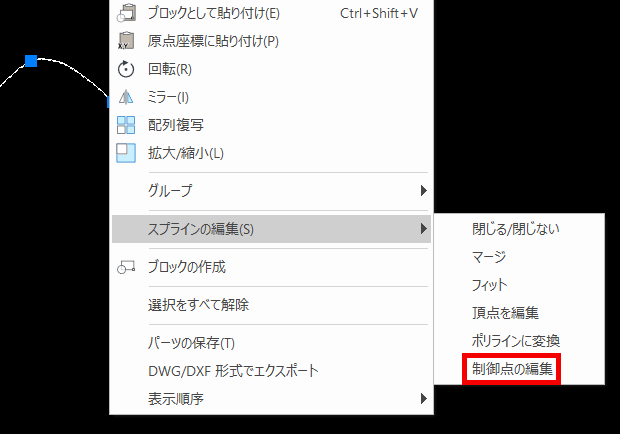Expand the 表示順序 submenu arrow

(423, 399)
